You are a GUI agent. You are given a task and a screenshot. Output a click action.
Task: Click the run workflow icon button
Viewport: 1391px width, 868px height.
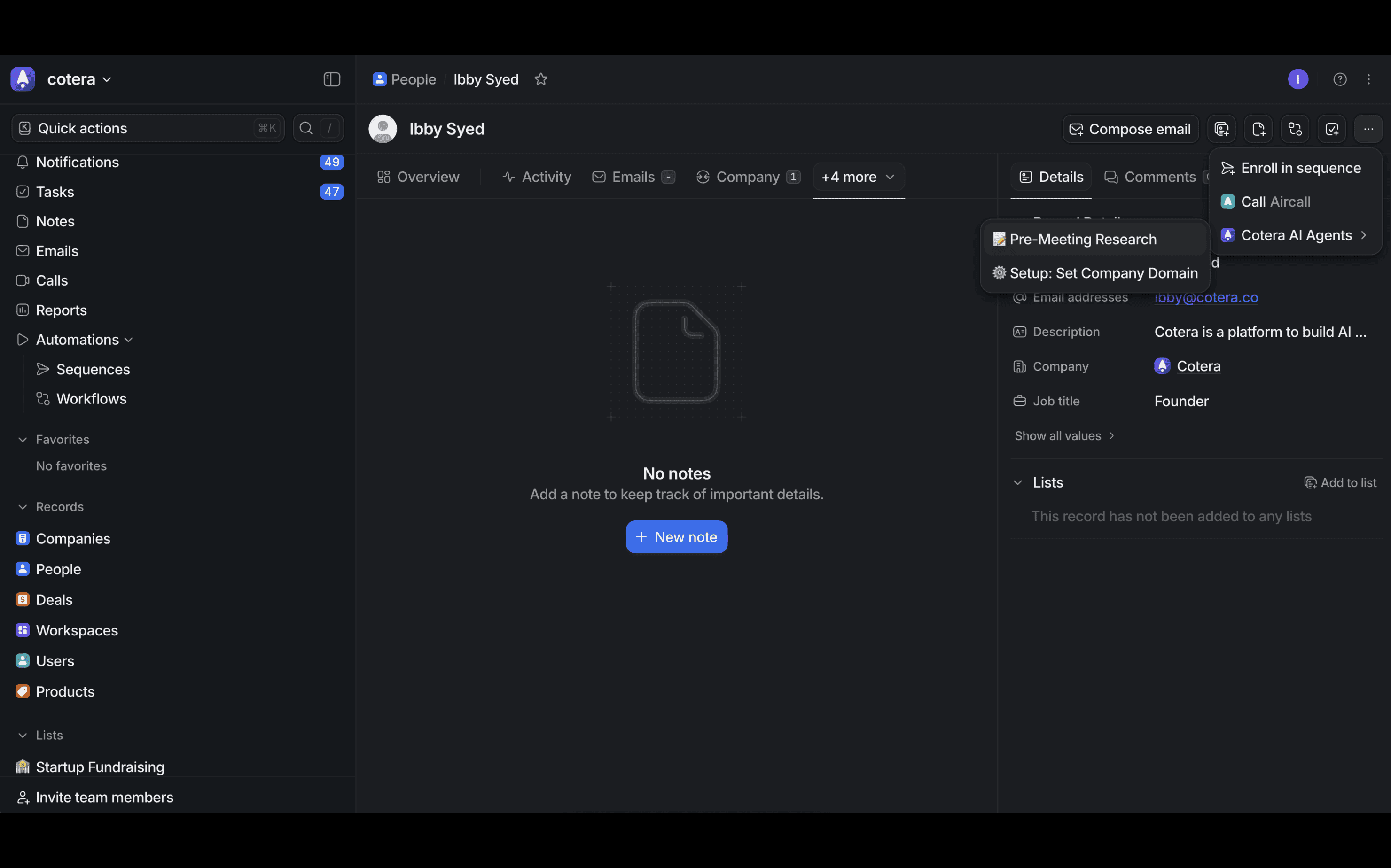[x=1295, y=129]
